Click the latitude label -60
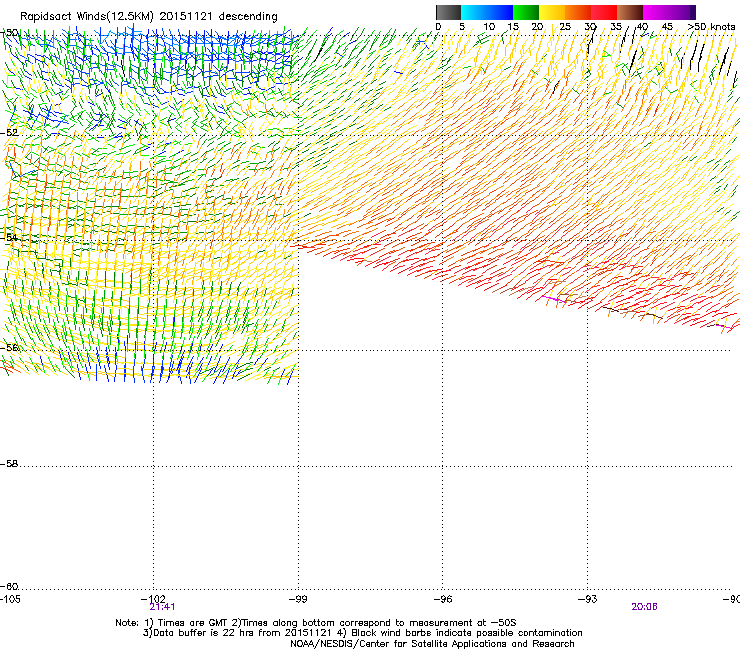740x650 pixels. pos(9,587)
